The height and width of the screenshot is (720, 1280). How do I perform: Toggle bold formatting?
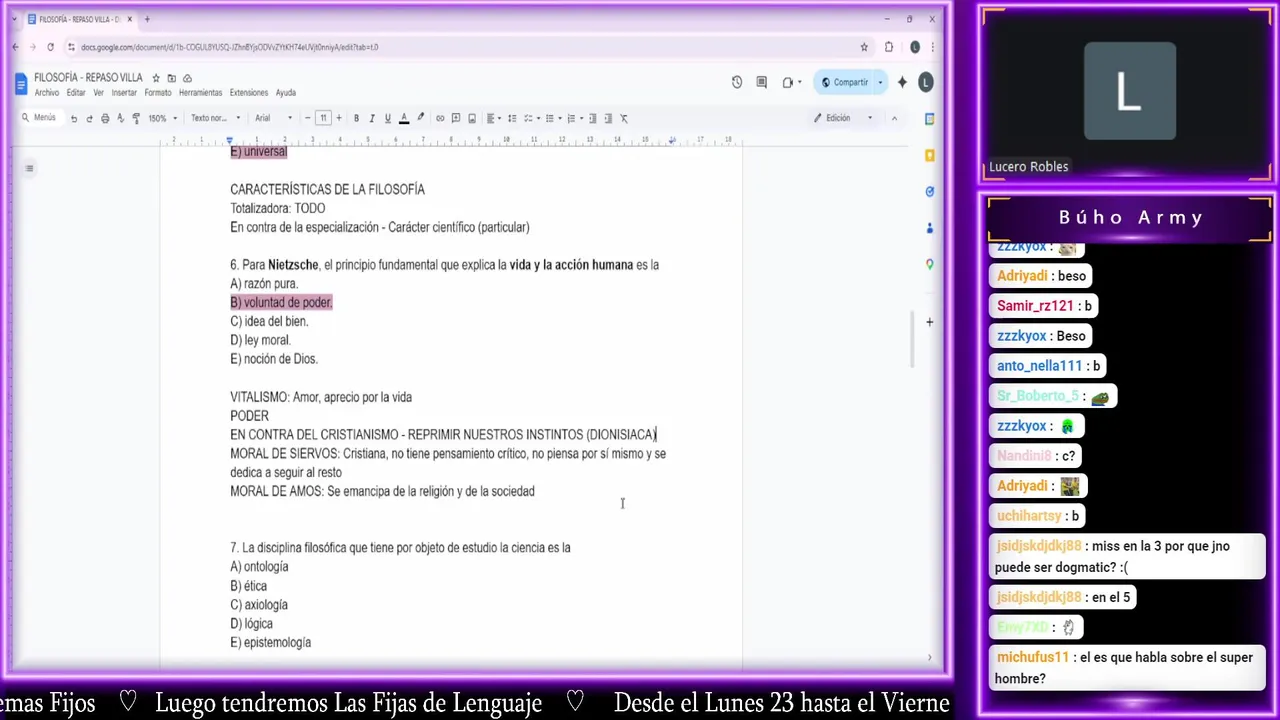[356, 118]
